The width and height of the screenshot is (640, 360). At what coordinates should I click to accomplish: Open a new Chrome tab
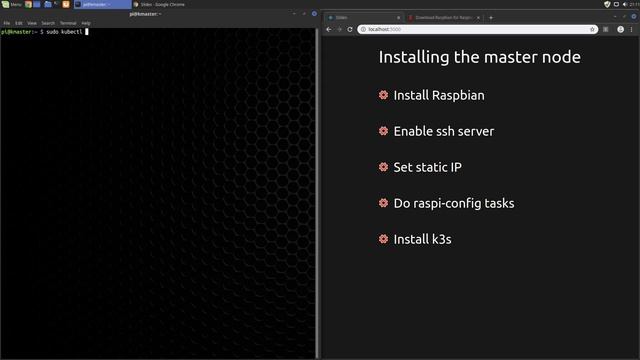491,18
